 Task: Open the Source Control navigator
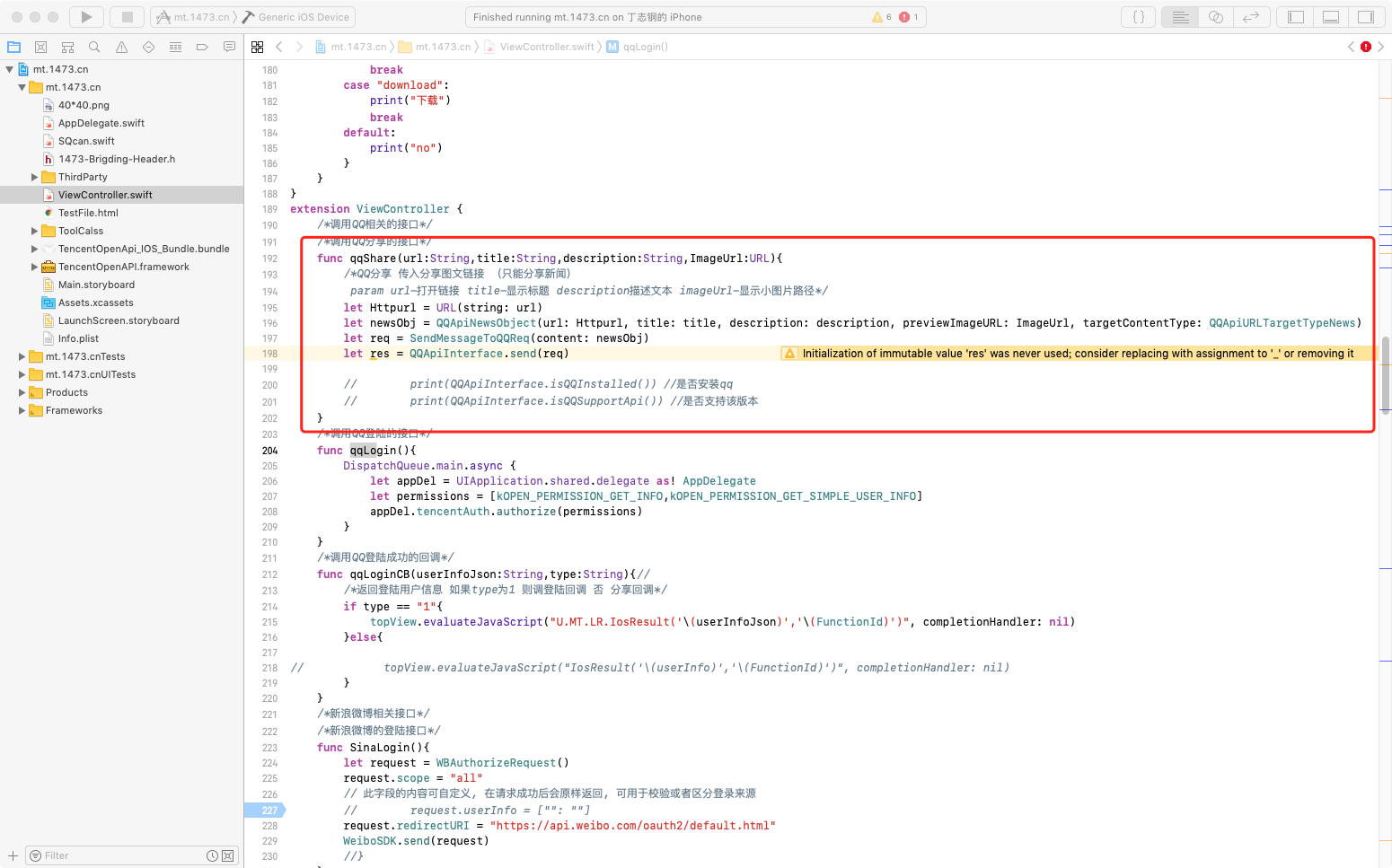click(x=40, y=47)
